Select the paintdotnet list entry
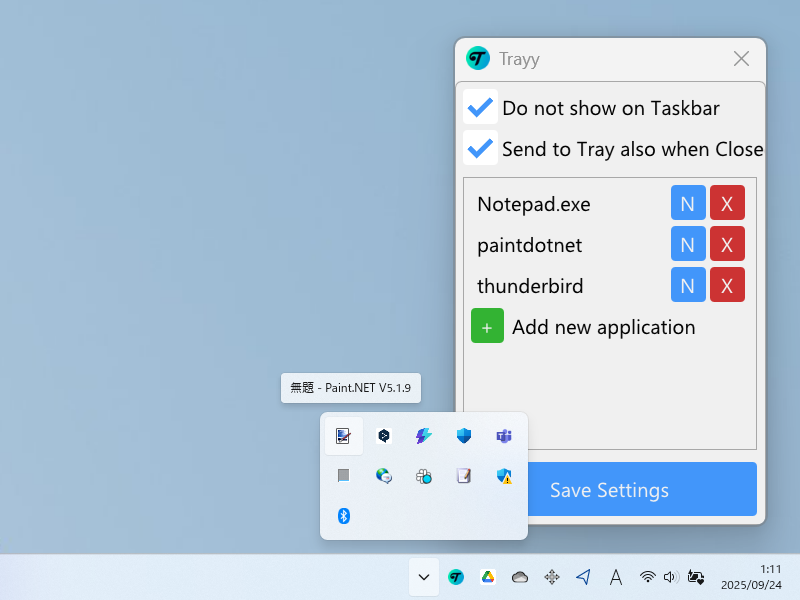 pyautogui.click(x=530, y=245)
